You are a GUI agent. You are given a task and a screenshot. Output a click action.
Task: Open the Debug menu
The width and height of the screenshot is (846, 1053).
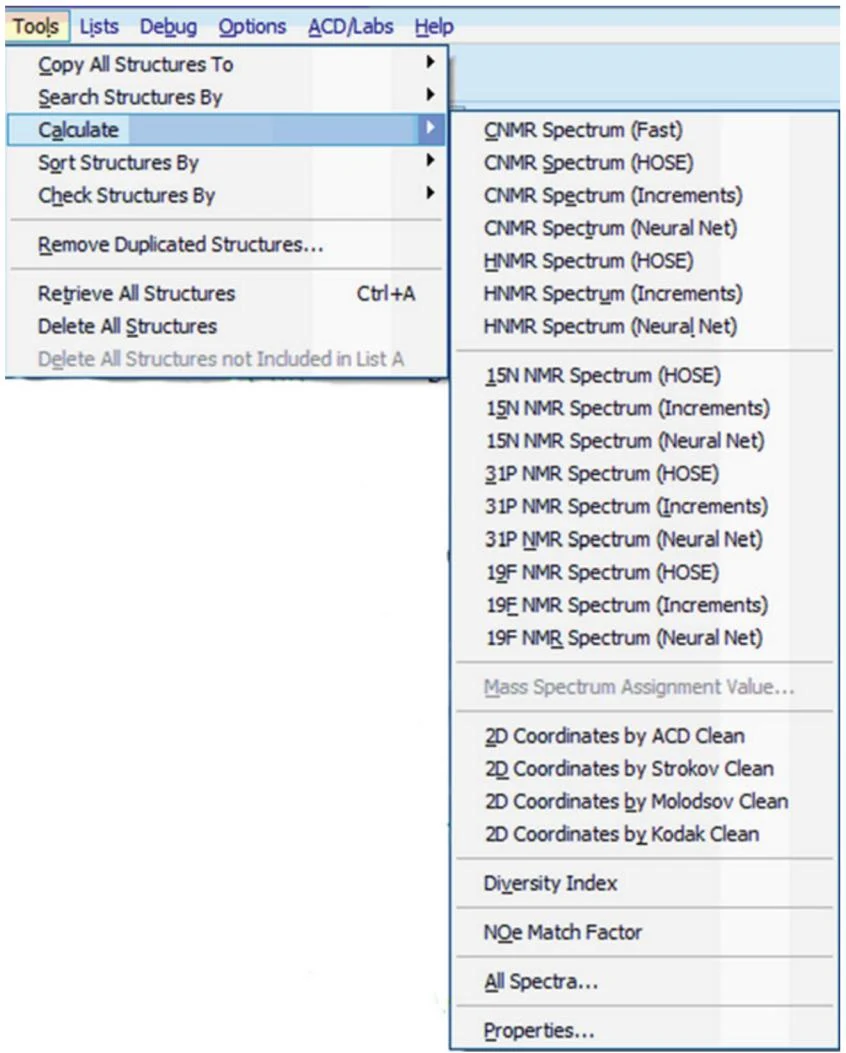[169, 27]
